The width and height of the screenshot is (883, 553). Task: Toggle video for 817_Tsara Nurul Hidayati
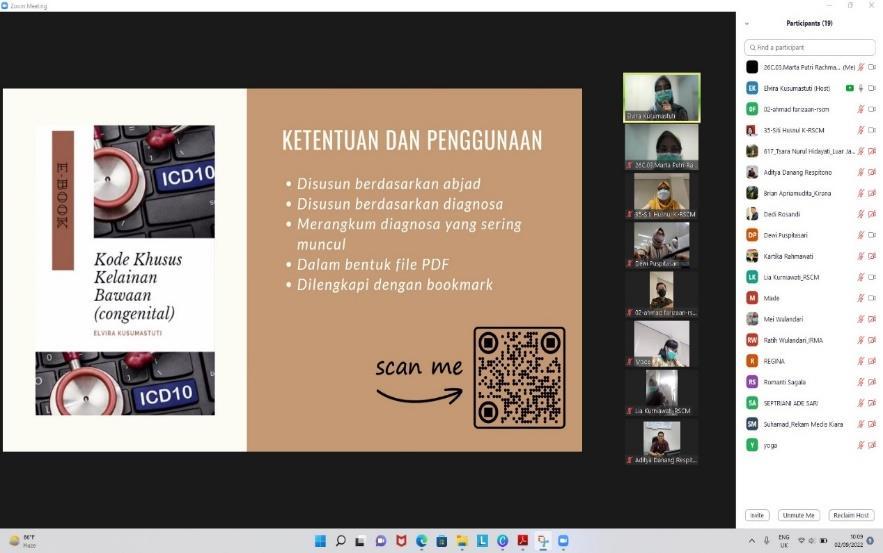pos(872,151)
